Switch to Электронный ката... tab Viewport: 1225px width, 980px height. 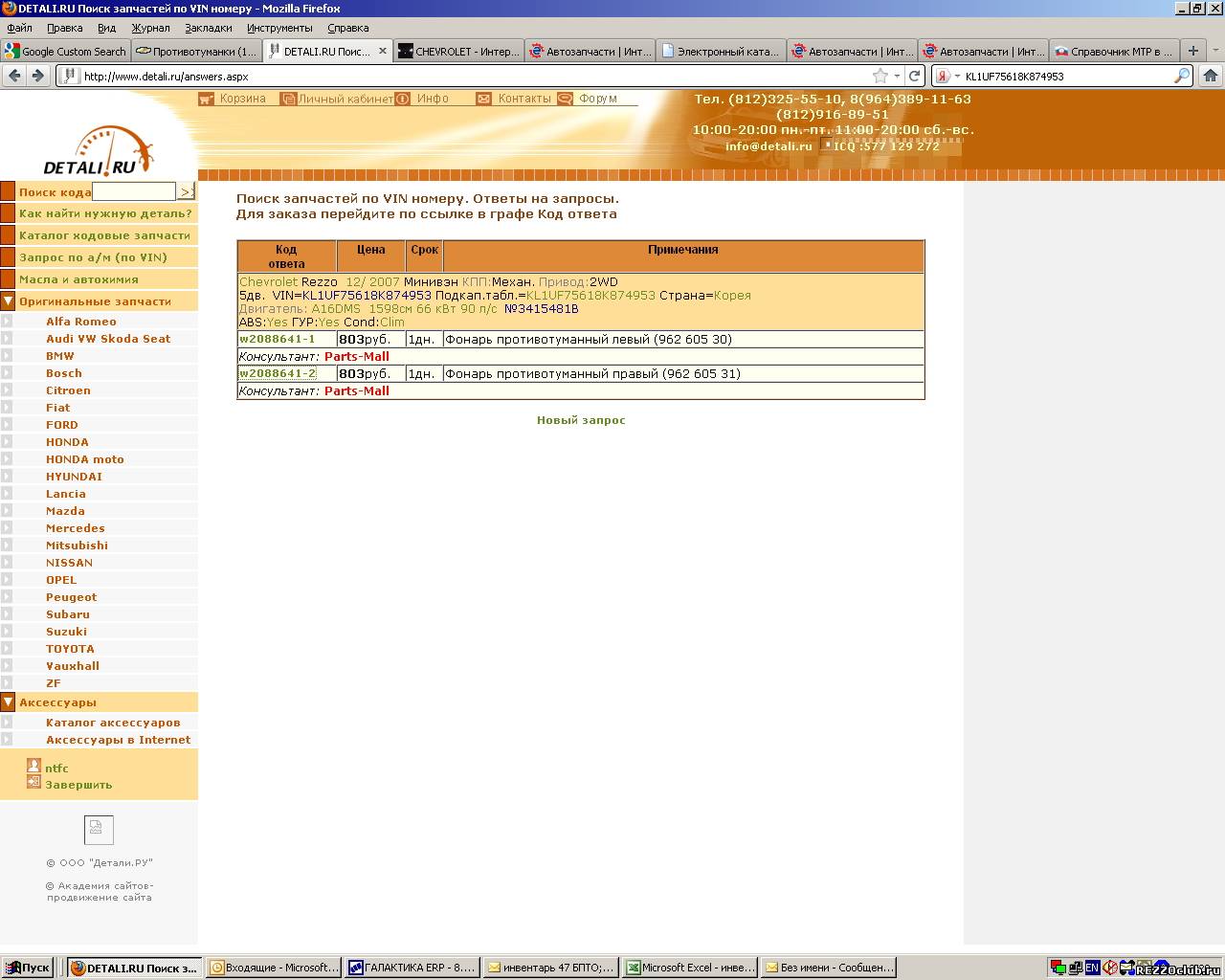tap(721, 51)
